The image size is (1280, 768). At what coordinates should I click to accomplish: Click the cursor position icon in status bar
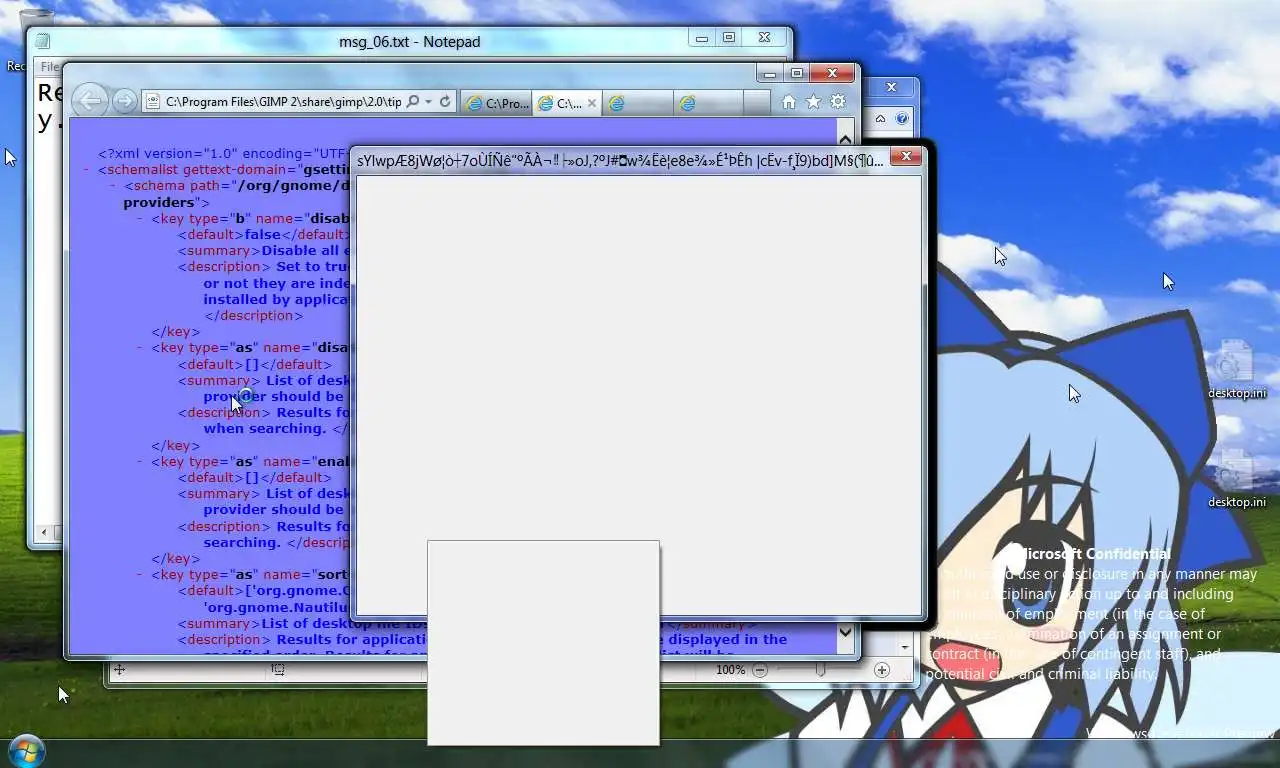119,670
